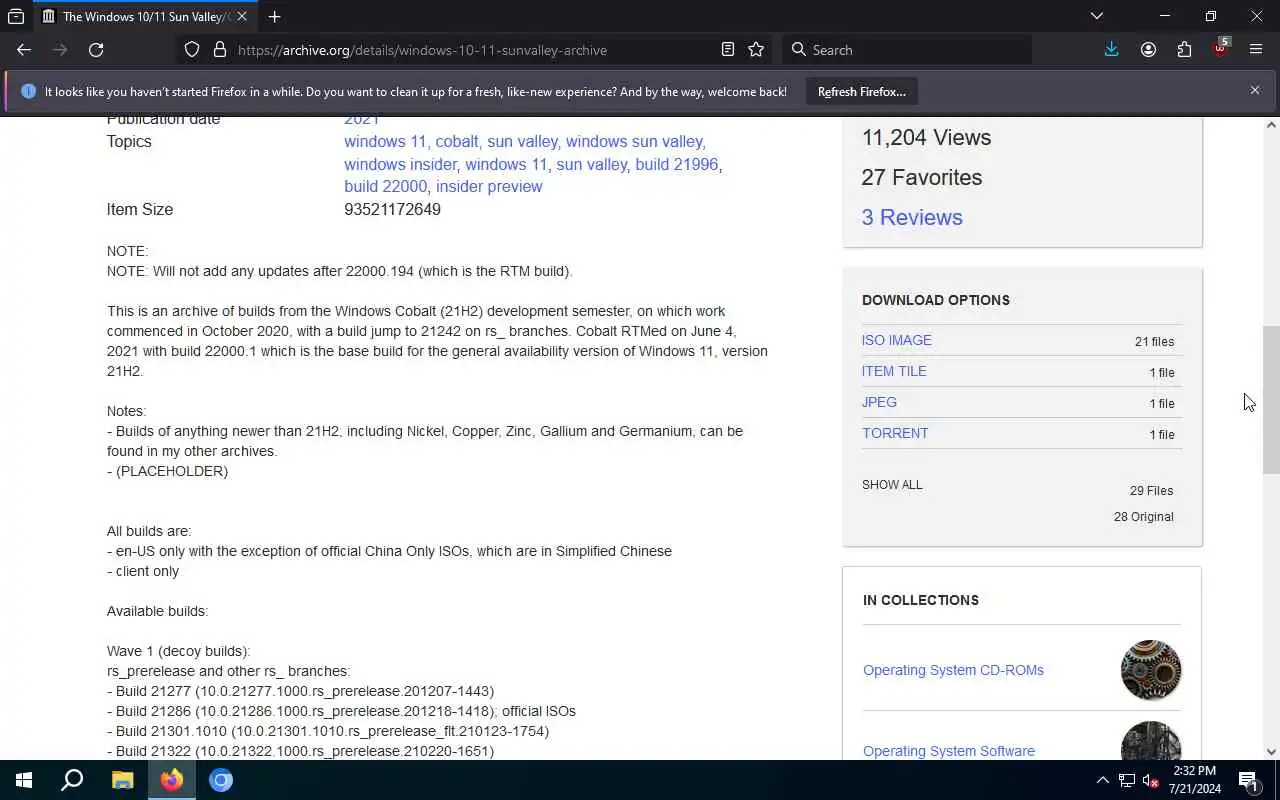Toggle reader view icon
This screenshot has width=1280, height=800.
pyautogui.click(x=728, y=50)
